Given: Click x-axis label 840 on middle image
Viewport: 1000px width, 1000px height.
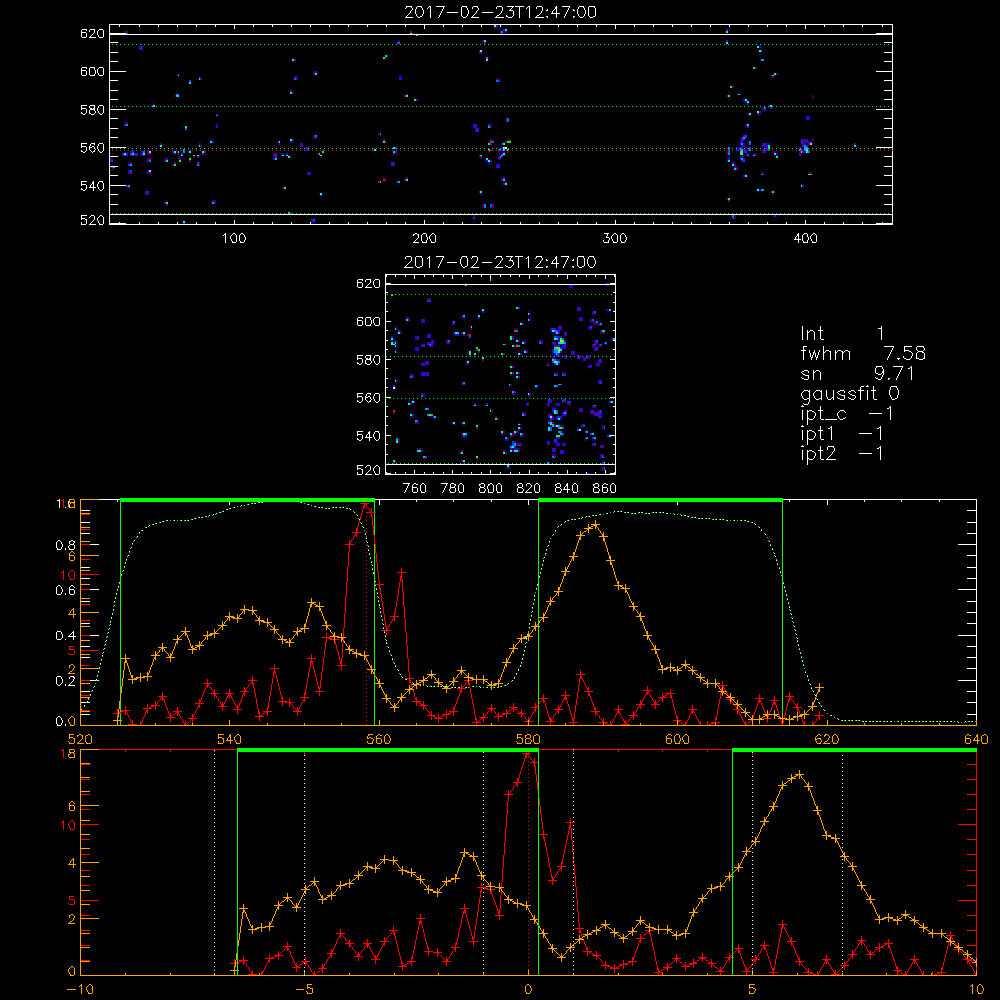Looking at the screenshot, I should [566, 489].
